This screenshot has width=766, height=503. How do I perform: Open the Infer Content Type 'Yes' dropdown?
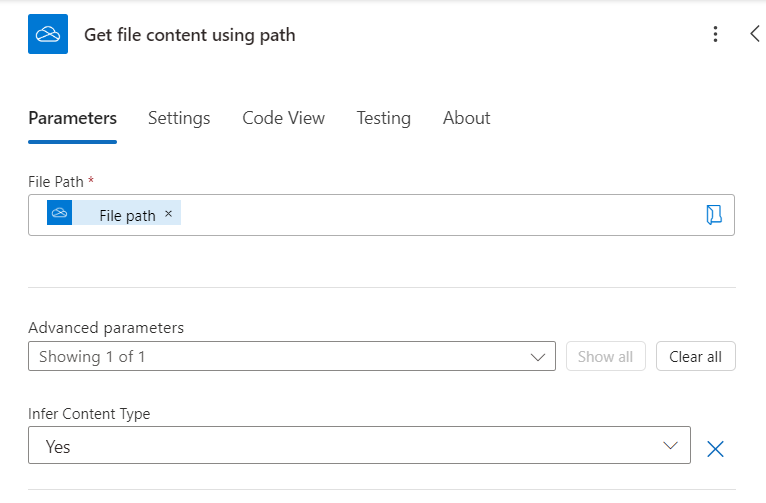point(358,446)
